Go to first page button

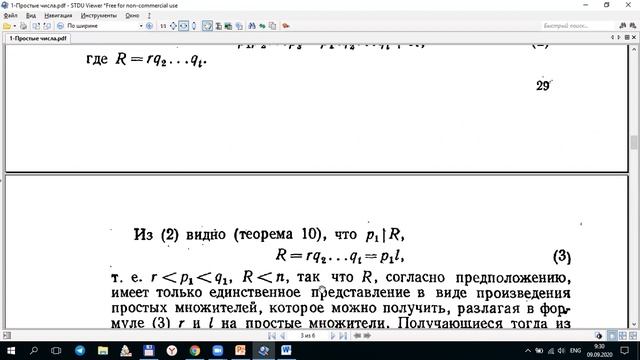pyautogui.click(x=272, y=336)
